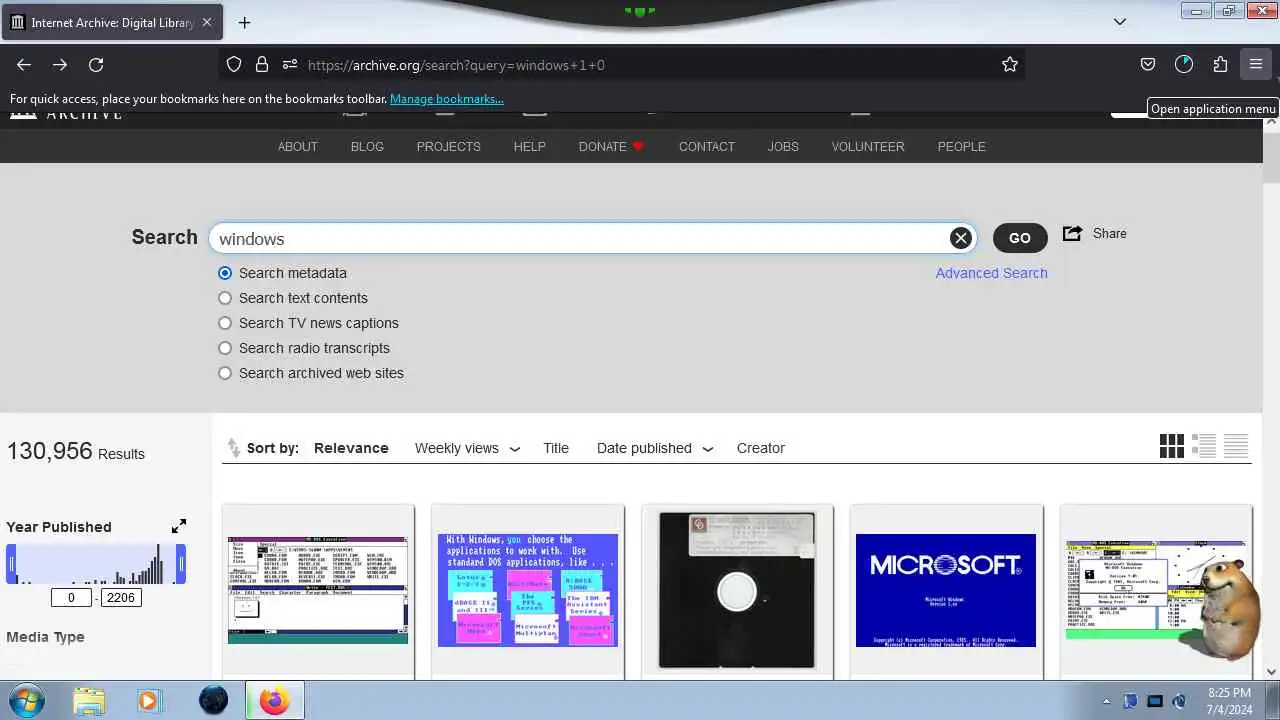The height and width of the screenshot is (720, 1280).
Task: Click the volume tray icon
Action: pos(1180,701)
